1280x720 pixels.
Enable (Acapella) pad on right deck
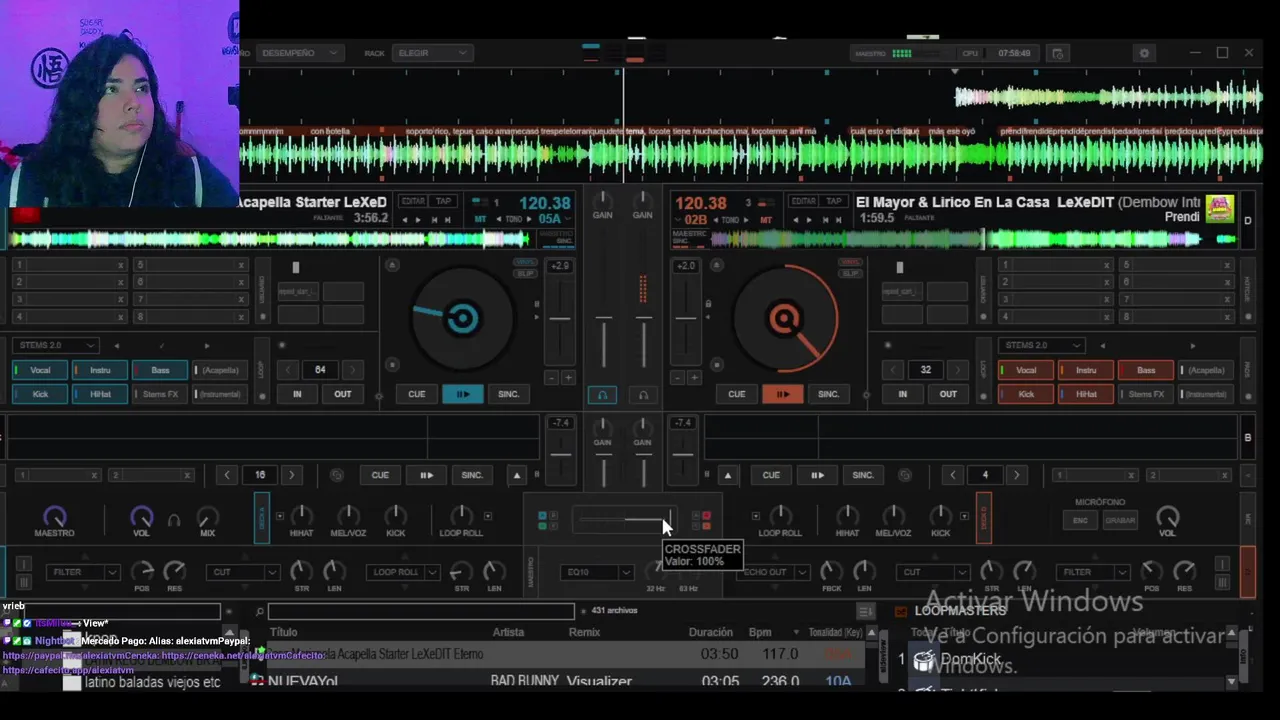pyautogui.click(x=1206, y=370)
